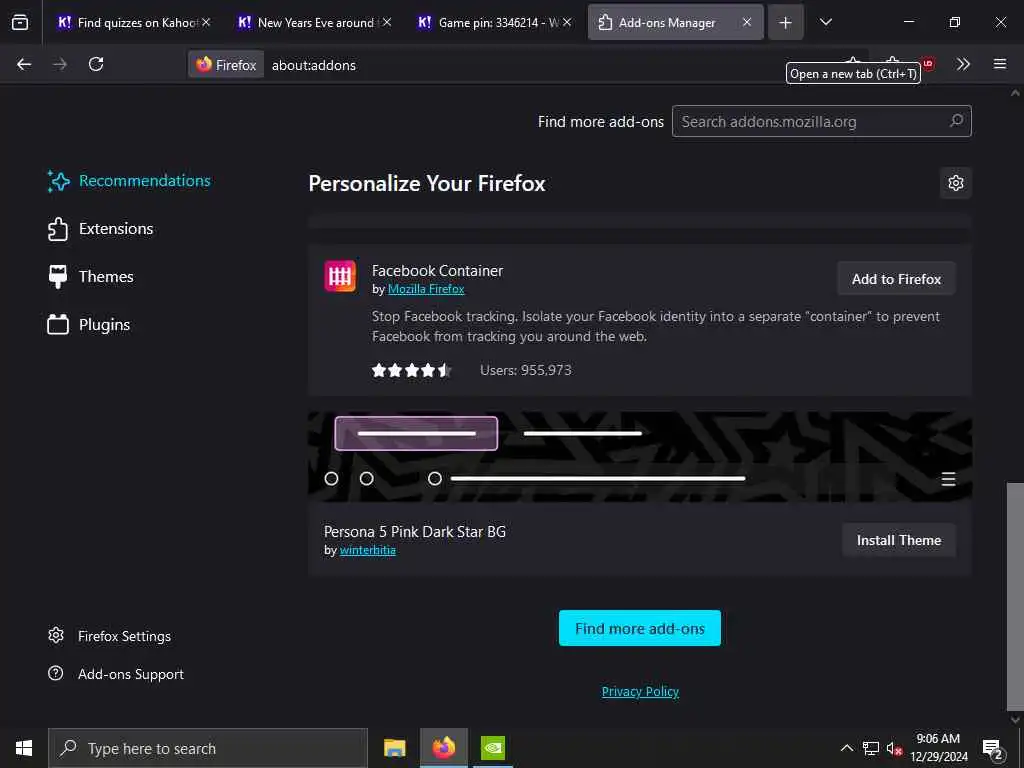Open Firefox View icon at tab bar start
Image resolution: width=1024 pixels, height=768 pixels.
pos(20,22)
